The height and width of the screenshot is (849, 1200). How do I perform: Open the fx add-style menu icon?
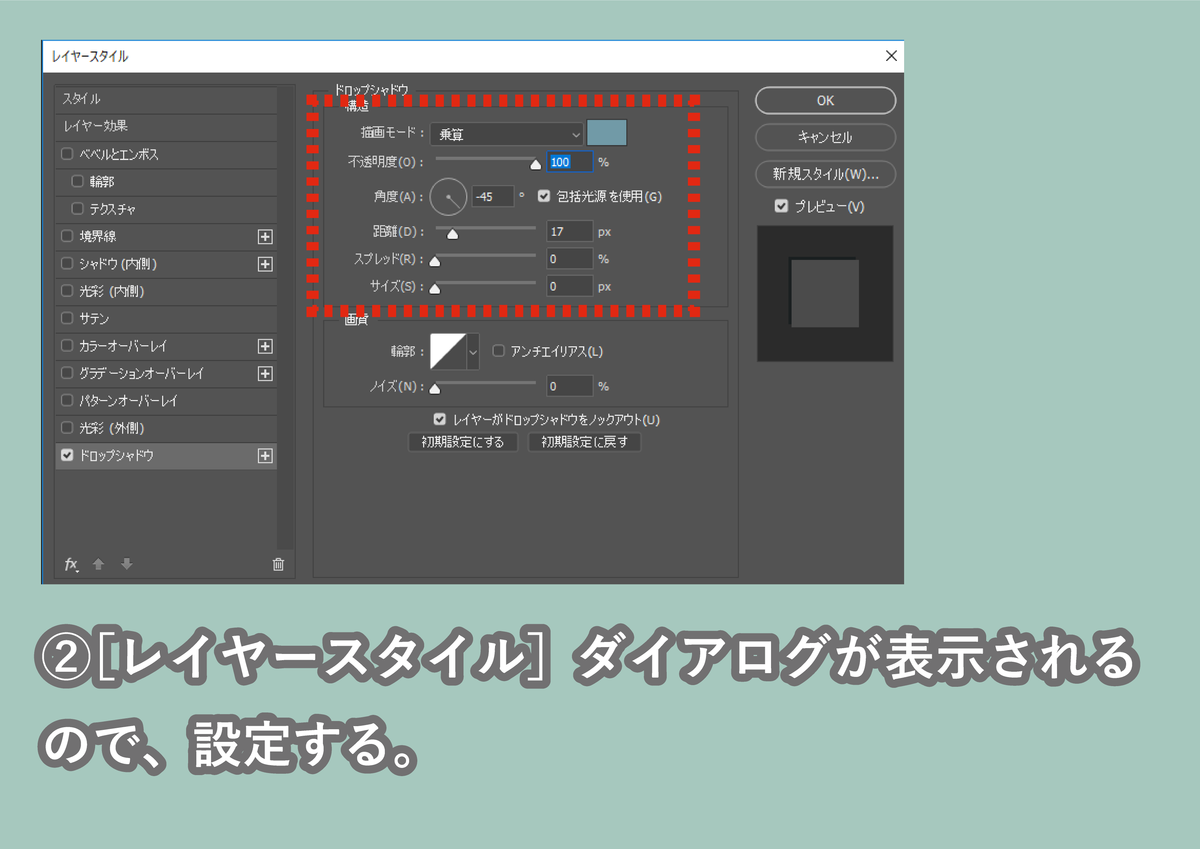tap(71, 564)
